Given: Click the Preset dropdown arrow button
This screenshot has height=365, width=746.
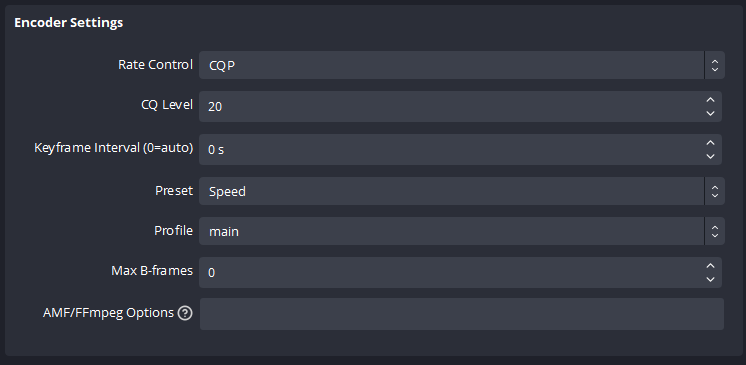Looking at the screenshot, I should click(715, 191).
